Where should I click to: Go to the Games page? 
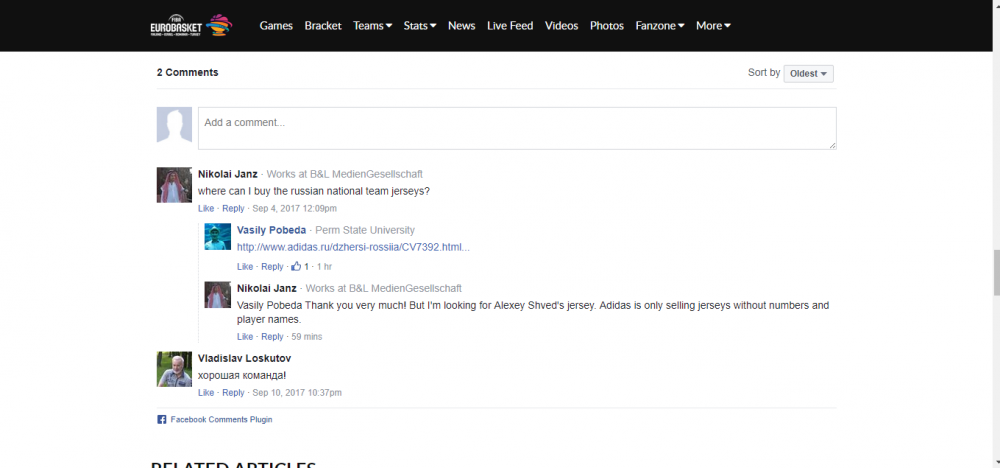click(x=276, y=26)
